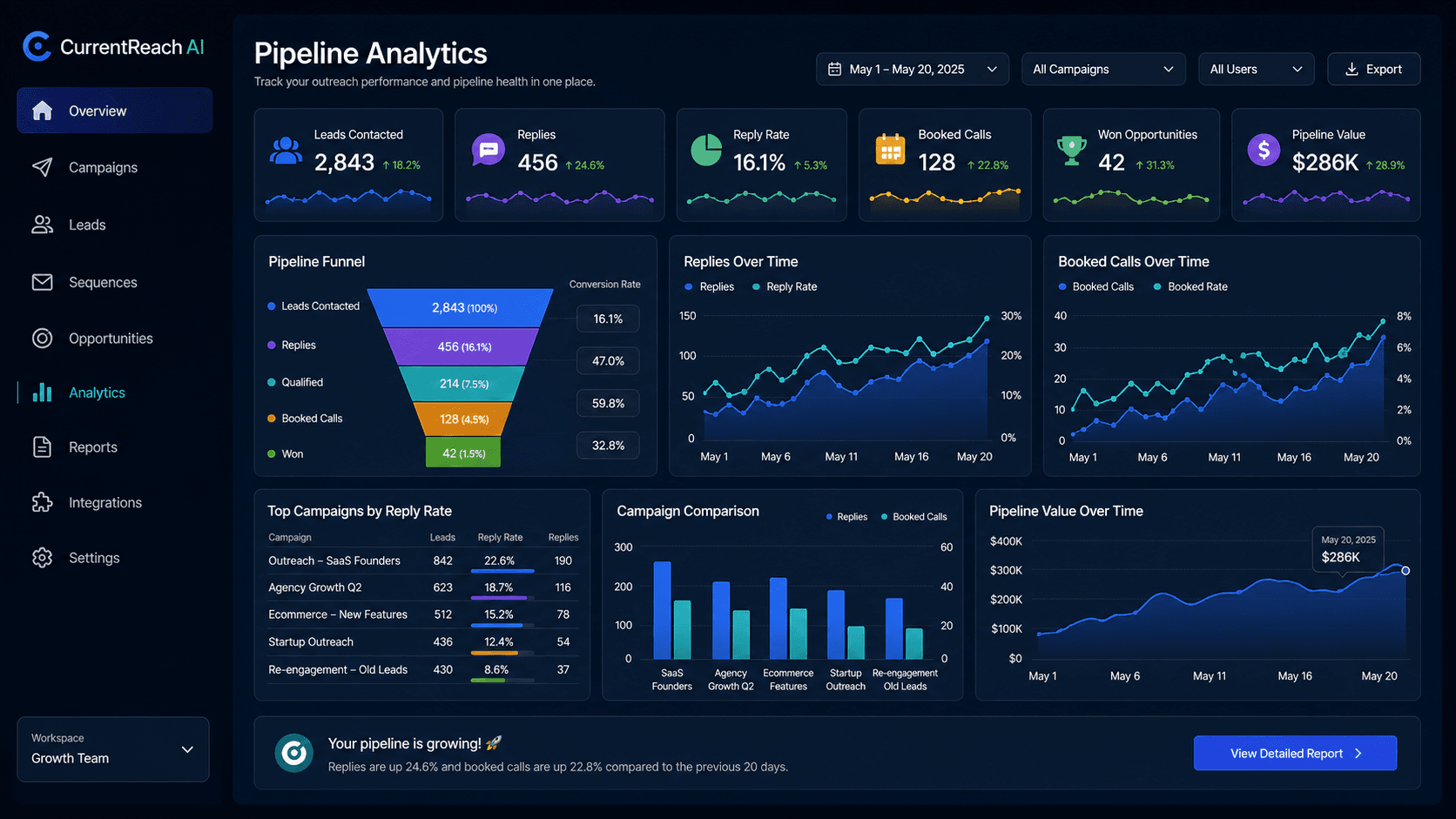Click the blue Leads Contacted funnel segment

[x=462, y=307]
